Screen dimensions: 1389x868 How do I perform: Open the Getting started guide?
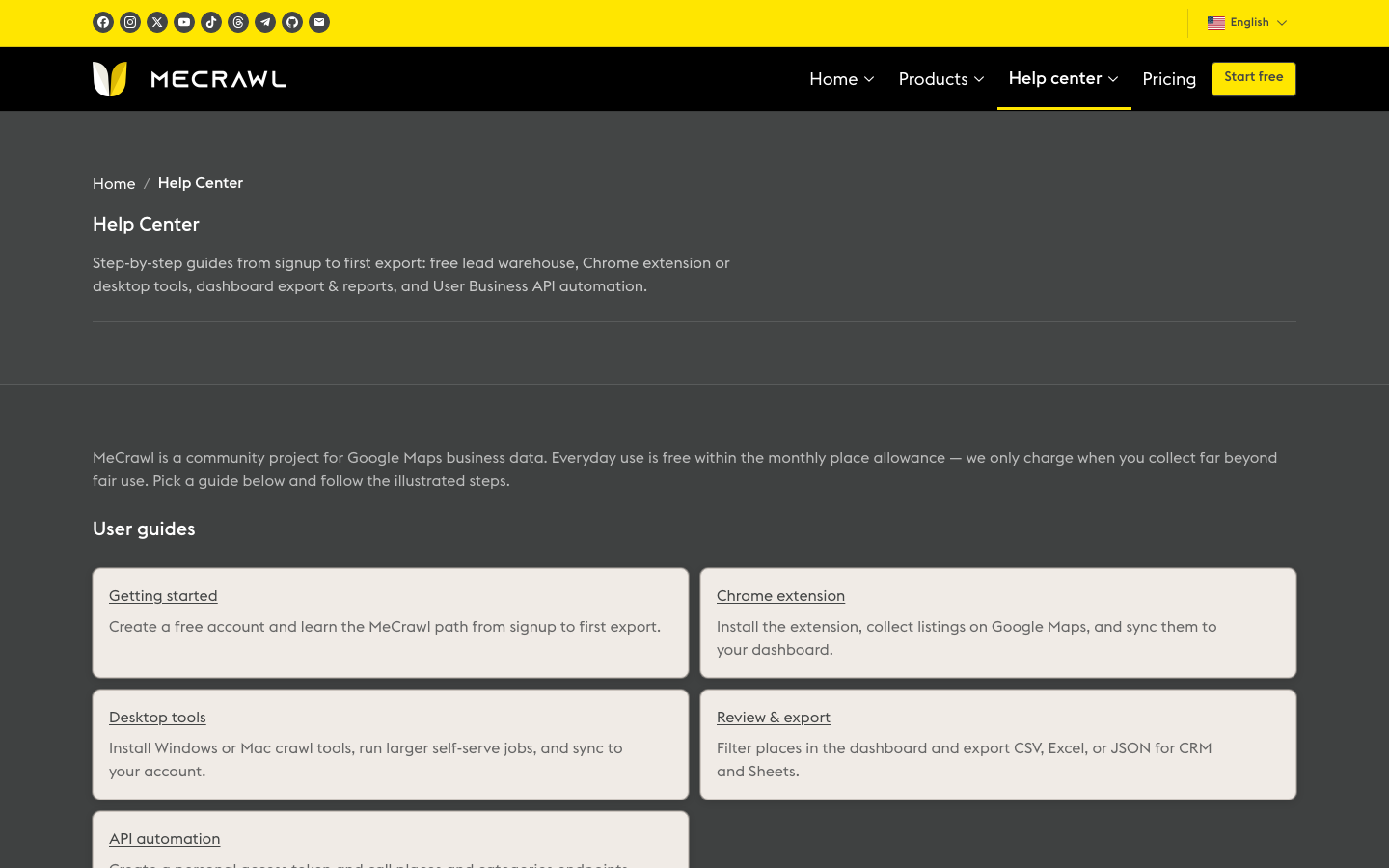pos(163,596)
